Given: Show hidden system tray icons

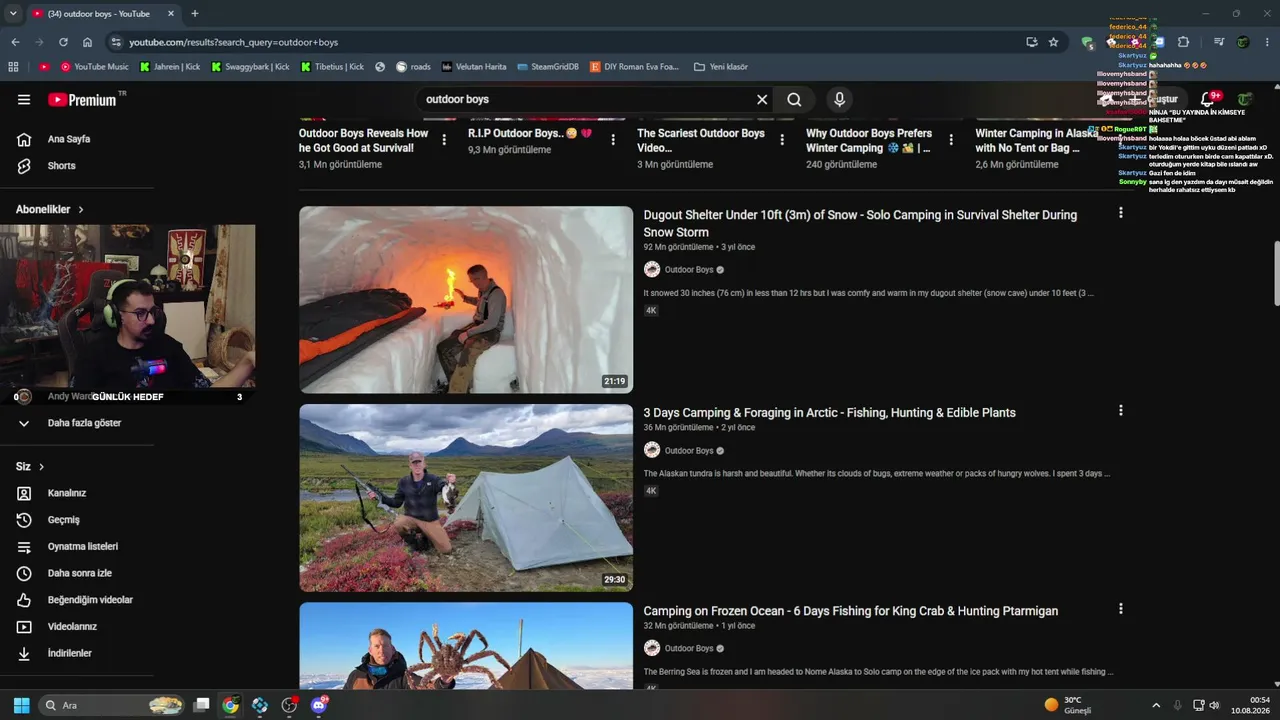Looking at the screenshot, I should coord(1156,705).
